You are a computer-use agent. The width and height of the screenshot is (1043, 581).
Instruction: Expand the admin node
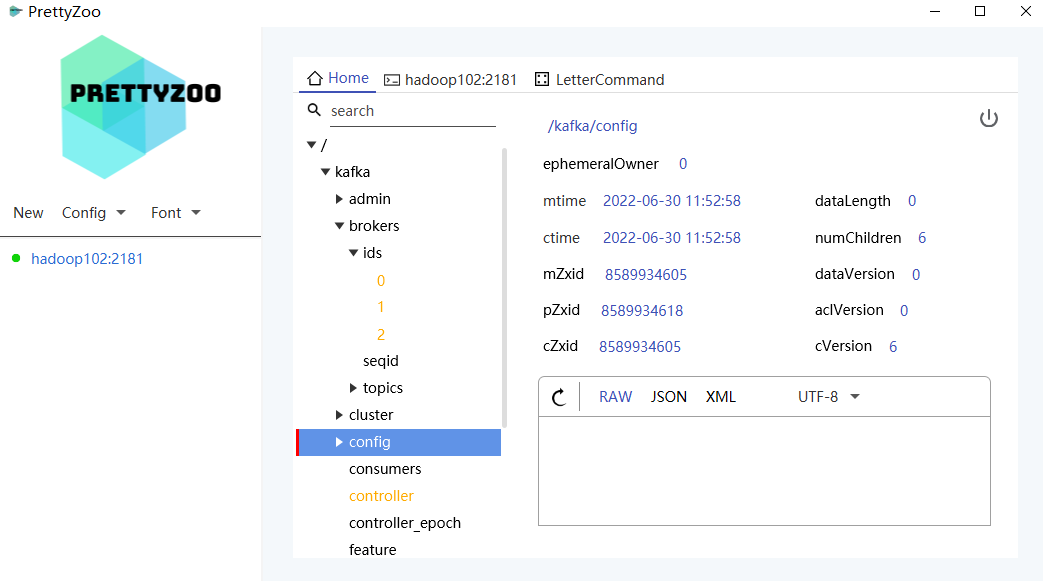339,199
